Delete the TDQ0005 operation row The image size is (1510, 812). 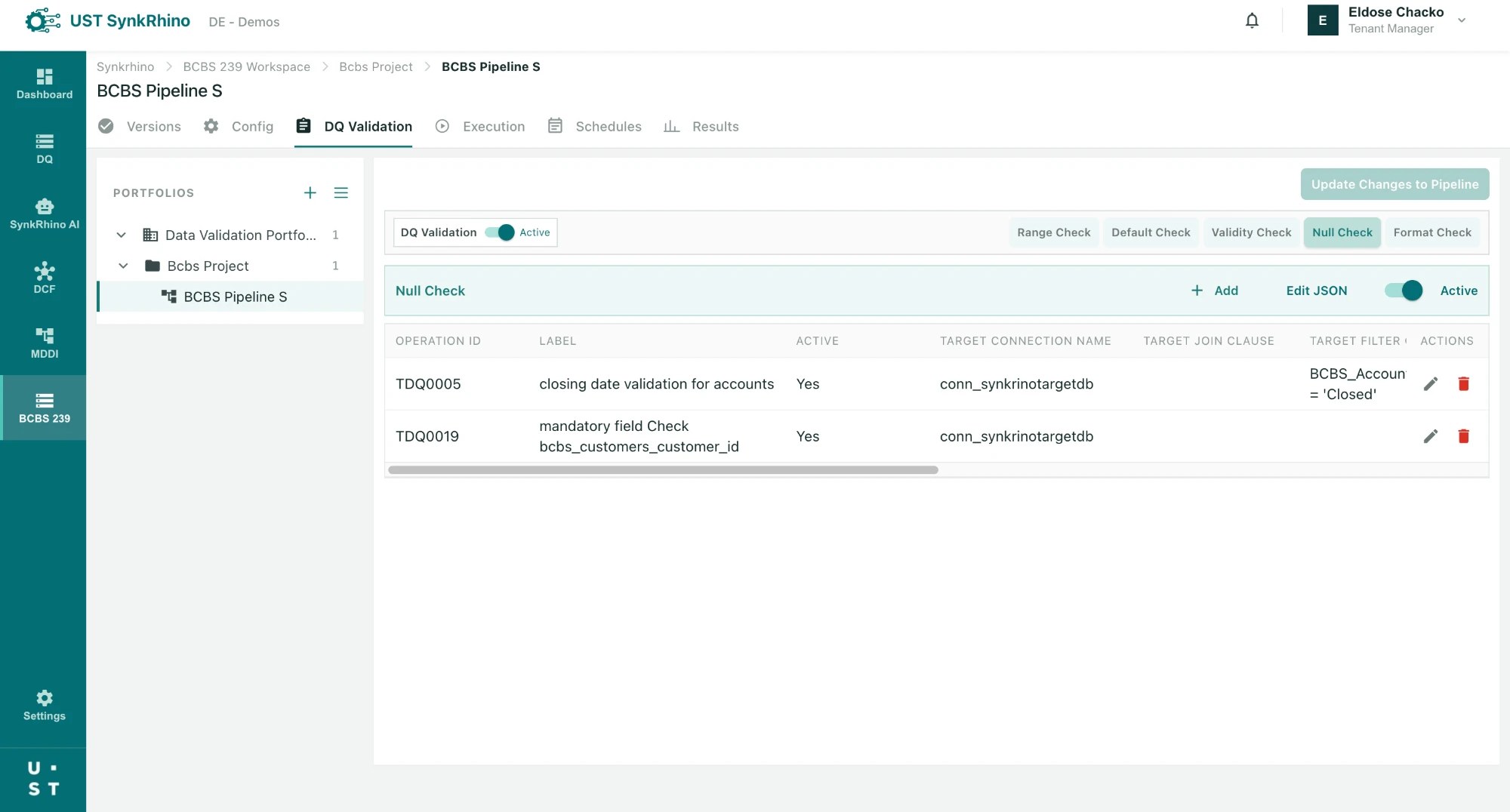click(1463, 383)
